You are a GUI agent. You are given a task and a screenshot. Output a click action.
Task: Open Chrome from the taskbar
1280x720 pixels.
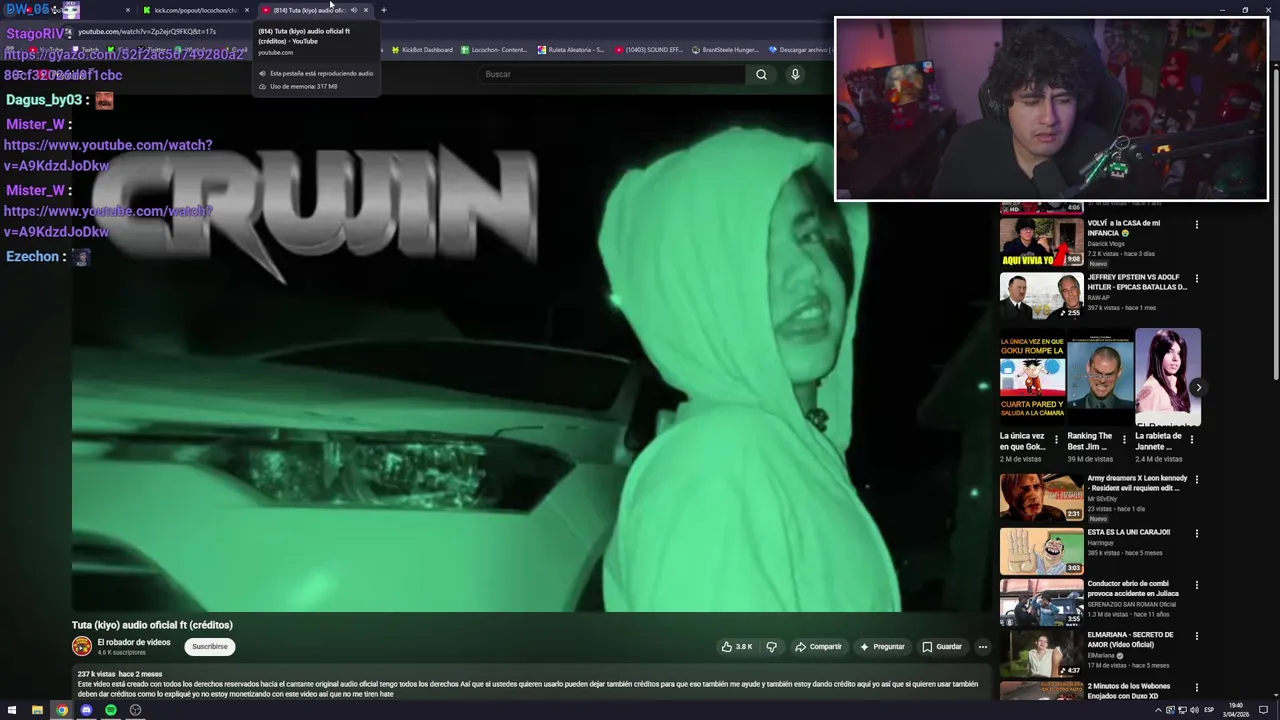point(62,710)
